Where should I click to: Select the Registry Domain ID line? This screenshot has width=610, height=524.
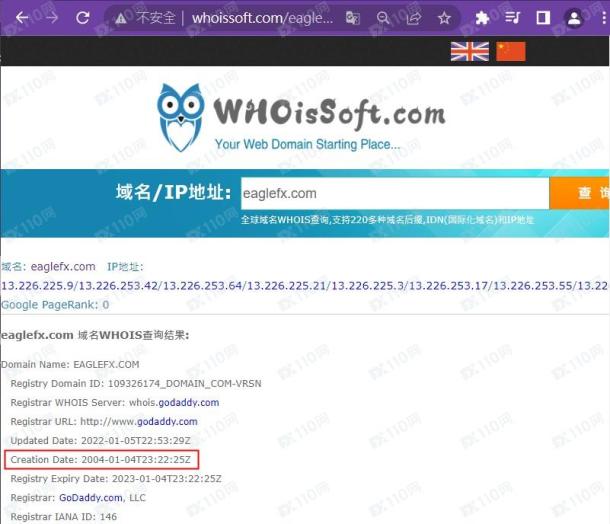click(x=136, y=384)
